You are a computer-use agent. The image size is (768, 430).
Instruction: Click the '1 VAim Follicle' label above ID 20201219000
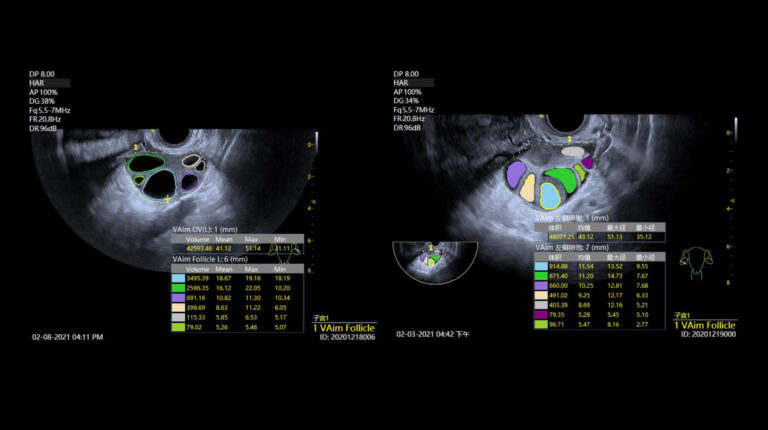coord(704,325)
